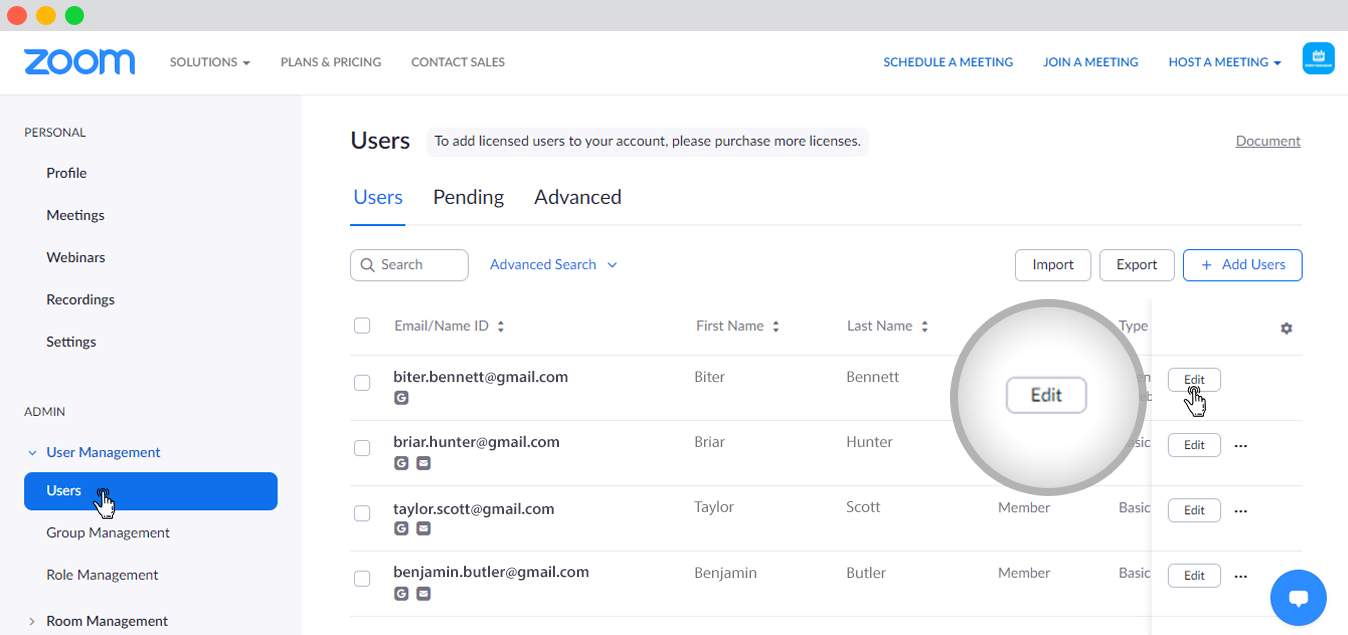
Task: Go to Profile in the sidebar
Action: click(66, 173)
